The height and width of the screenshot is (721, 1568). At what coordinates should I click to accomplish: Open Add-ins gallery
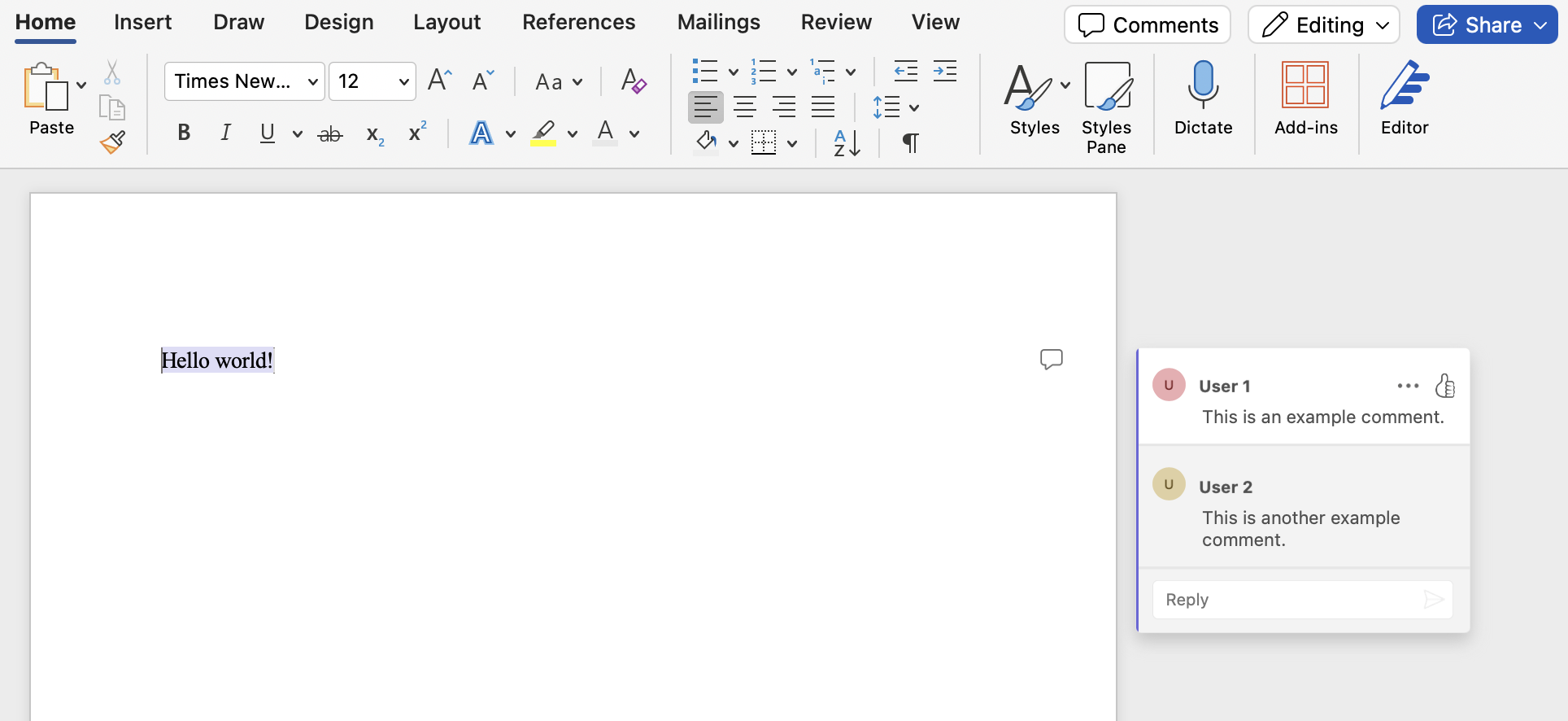coord(1305,98)
